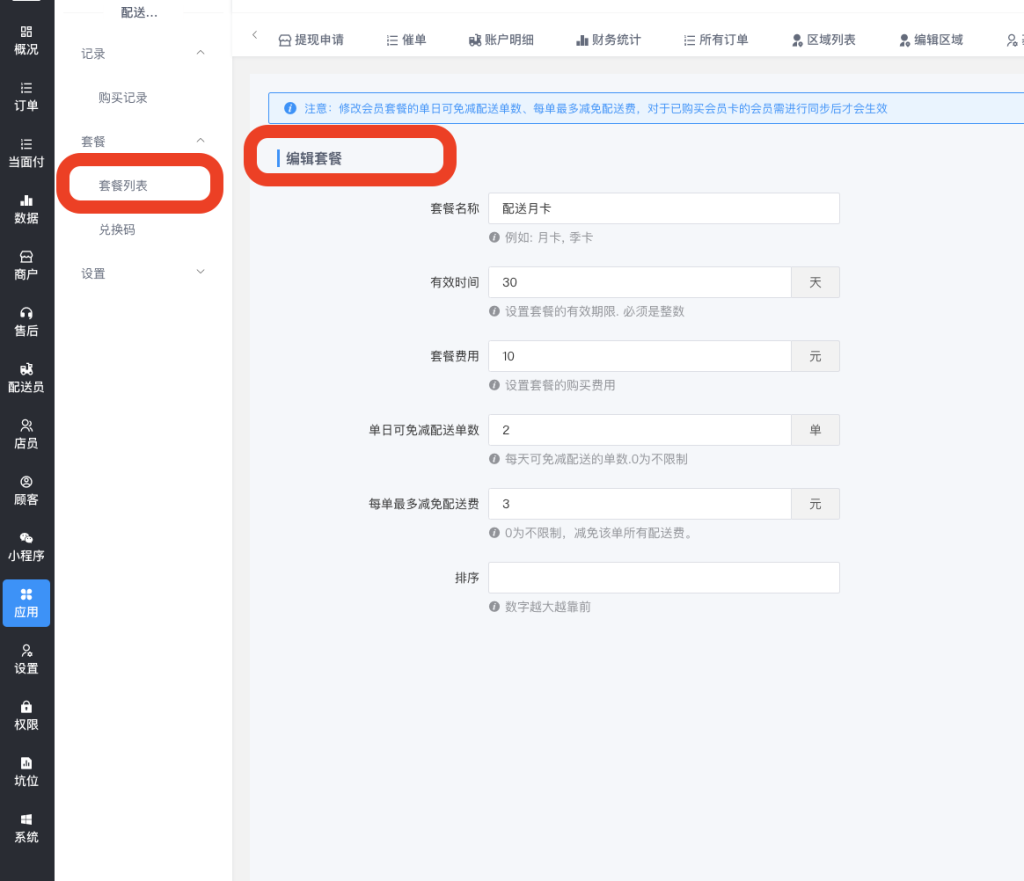Focus the empty 排序 input field
The width and height of the screenshot is (1024, 881).
663,578
